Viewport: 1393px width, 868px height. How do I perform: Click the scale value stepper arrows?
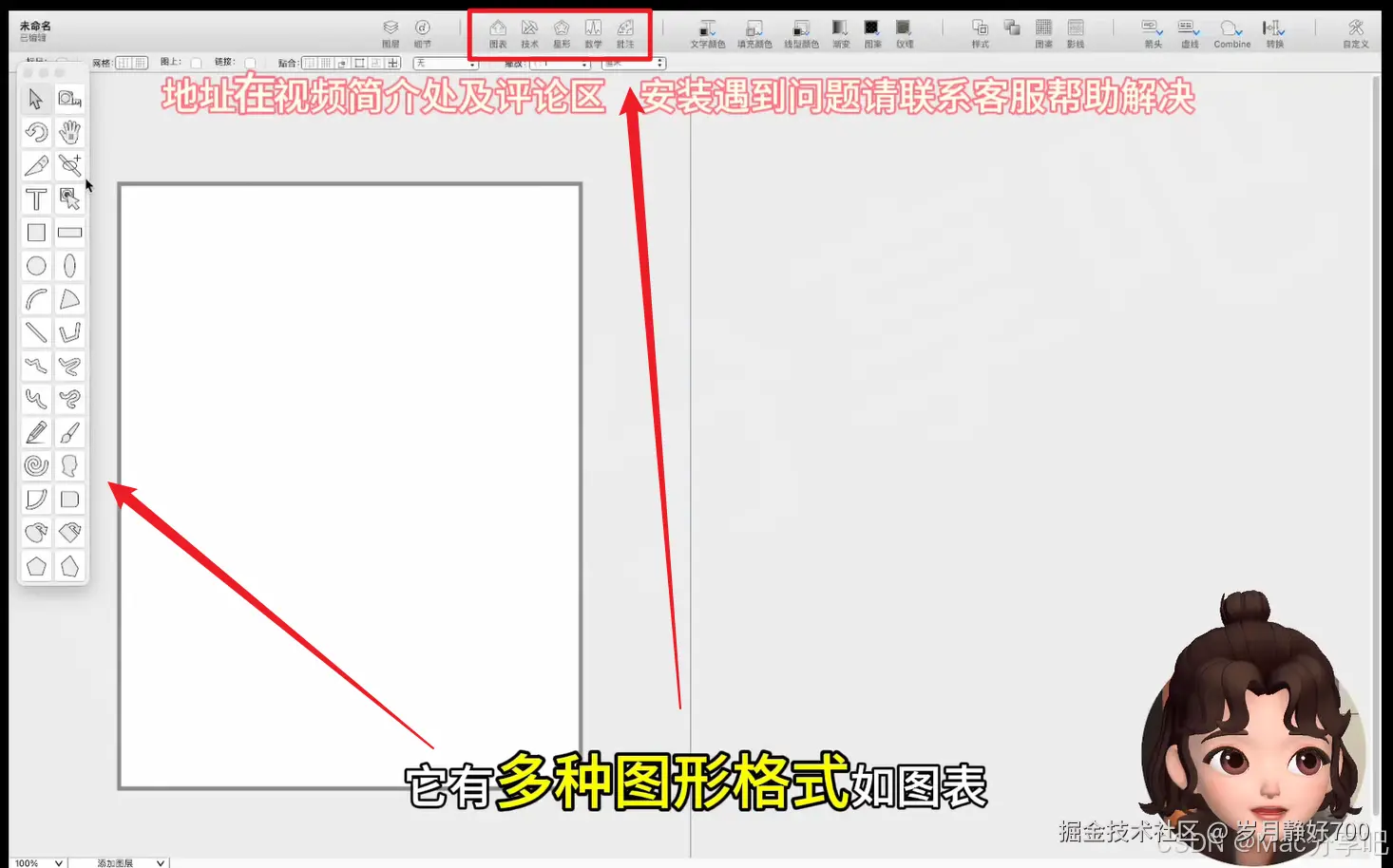coord(658,63)
